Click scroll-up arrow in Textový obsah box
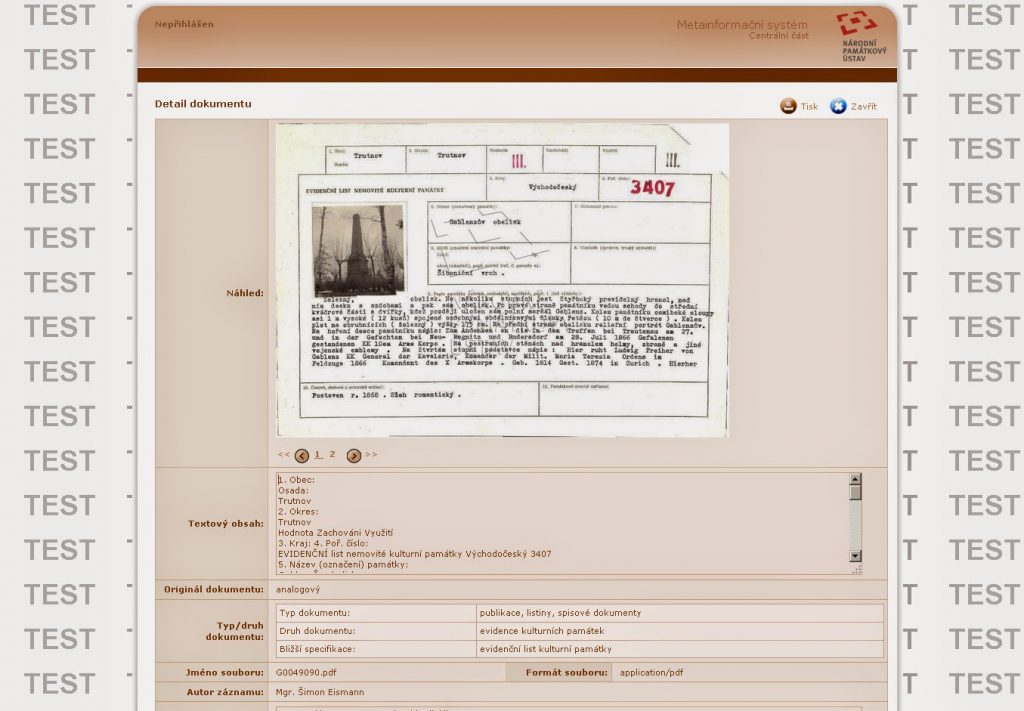The height and width of the screenshot is (711, 1024). [856, 479]
